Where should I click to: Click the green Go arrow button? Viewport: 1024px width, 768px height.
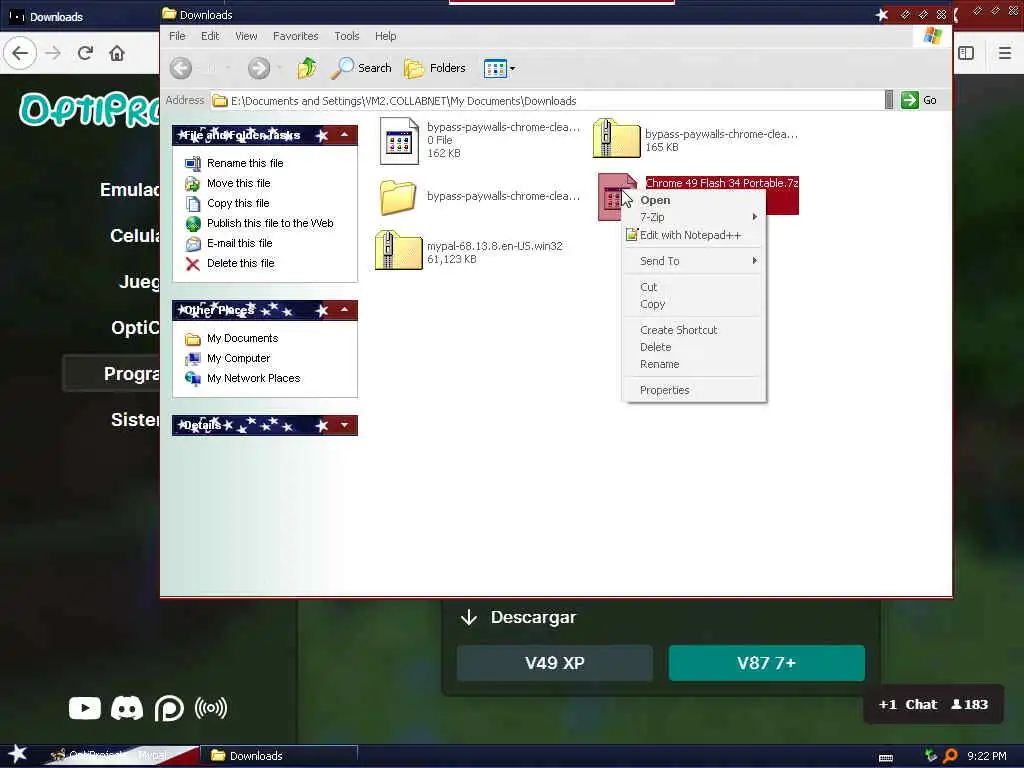pos(910,100)
